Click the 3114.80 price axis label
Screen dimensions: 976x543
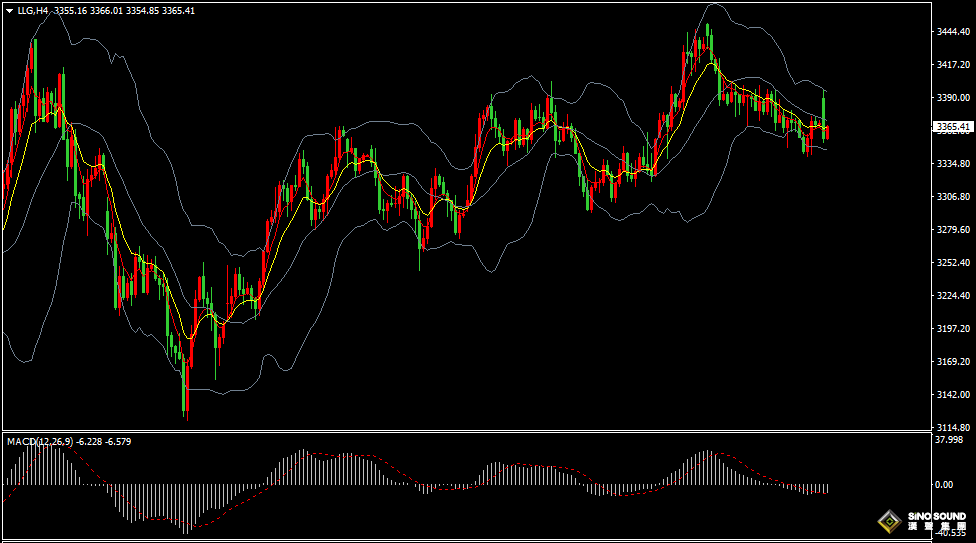[953, 427]
